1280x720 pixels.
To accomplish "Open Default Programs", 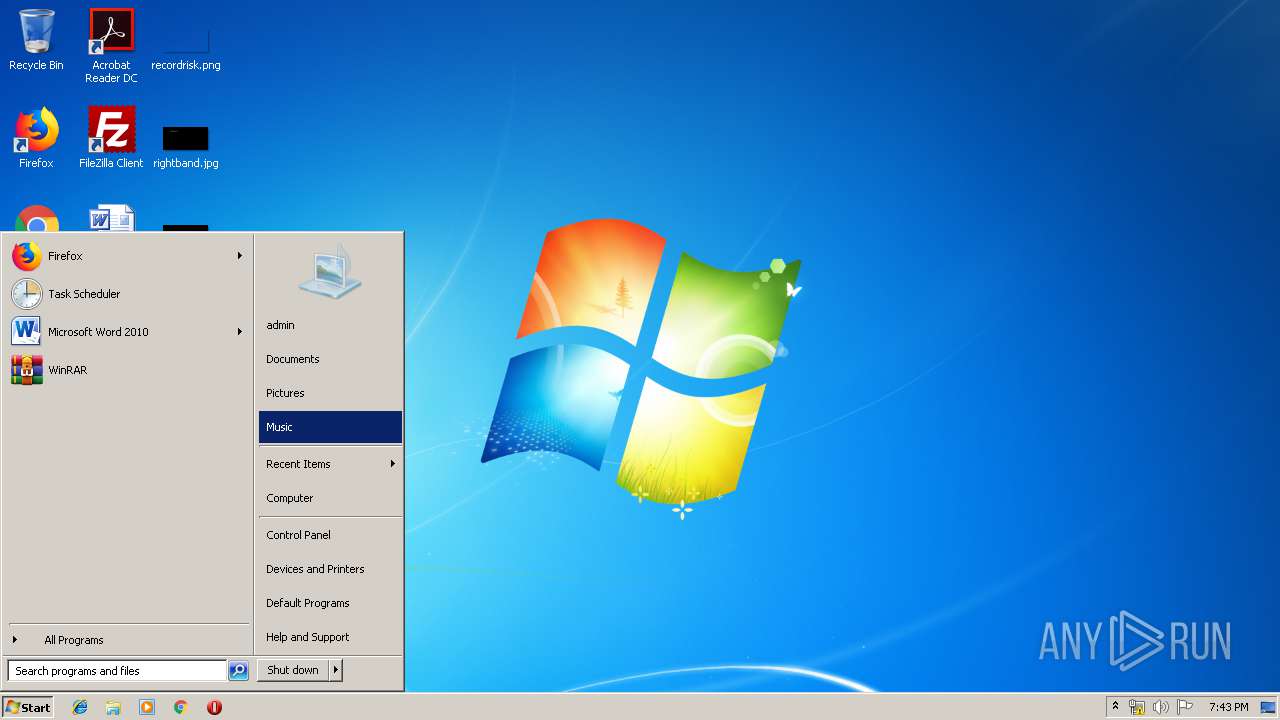I will [x=330, y=603].
